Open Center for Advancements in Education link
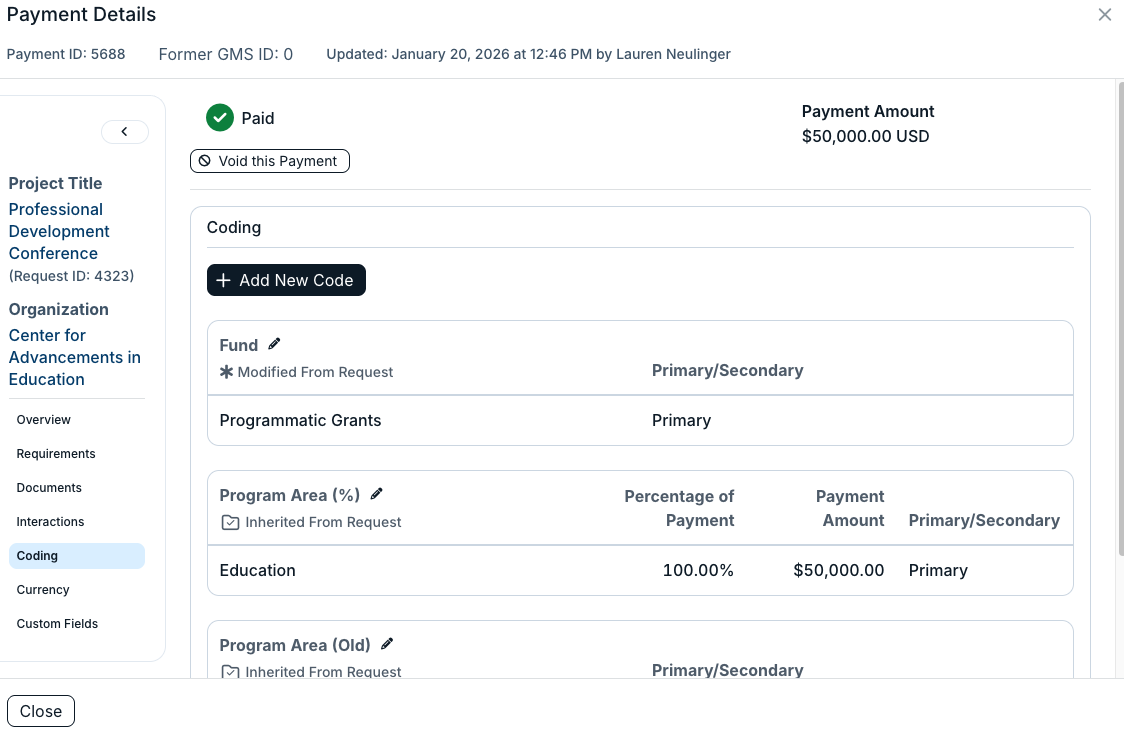This screenshot has height=736, width=1124. [x=75, y=358]
